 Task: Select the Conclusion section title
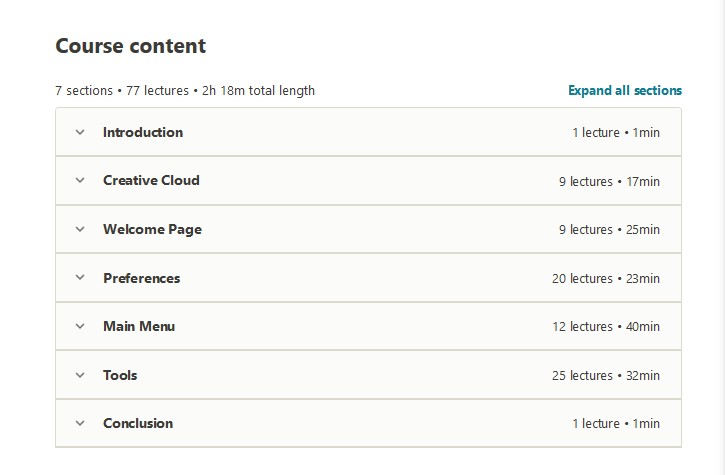click(138, 423)
